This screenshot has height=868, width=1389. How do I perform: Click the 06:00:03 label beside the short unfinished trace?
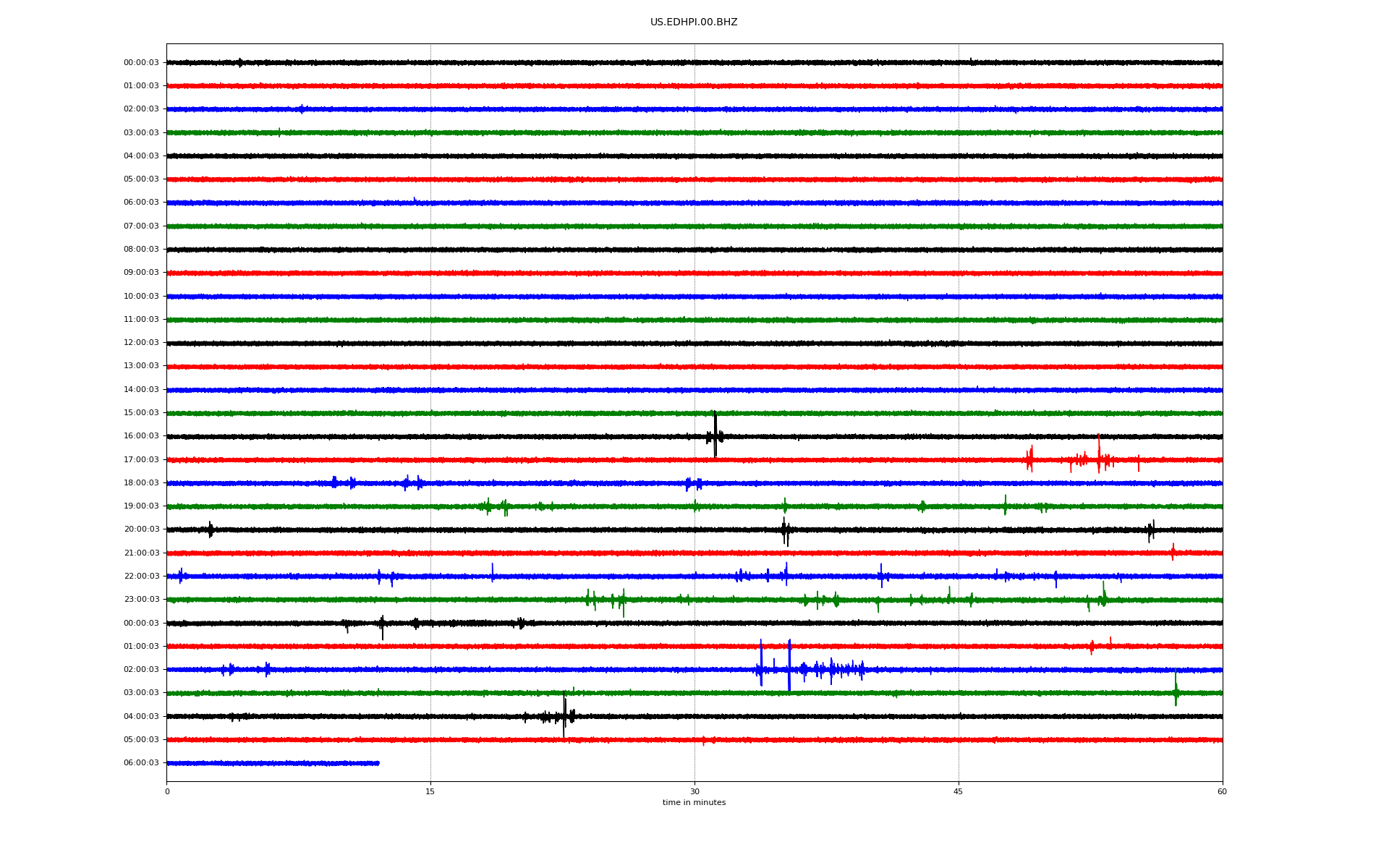tap(141, 763)
